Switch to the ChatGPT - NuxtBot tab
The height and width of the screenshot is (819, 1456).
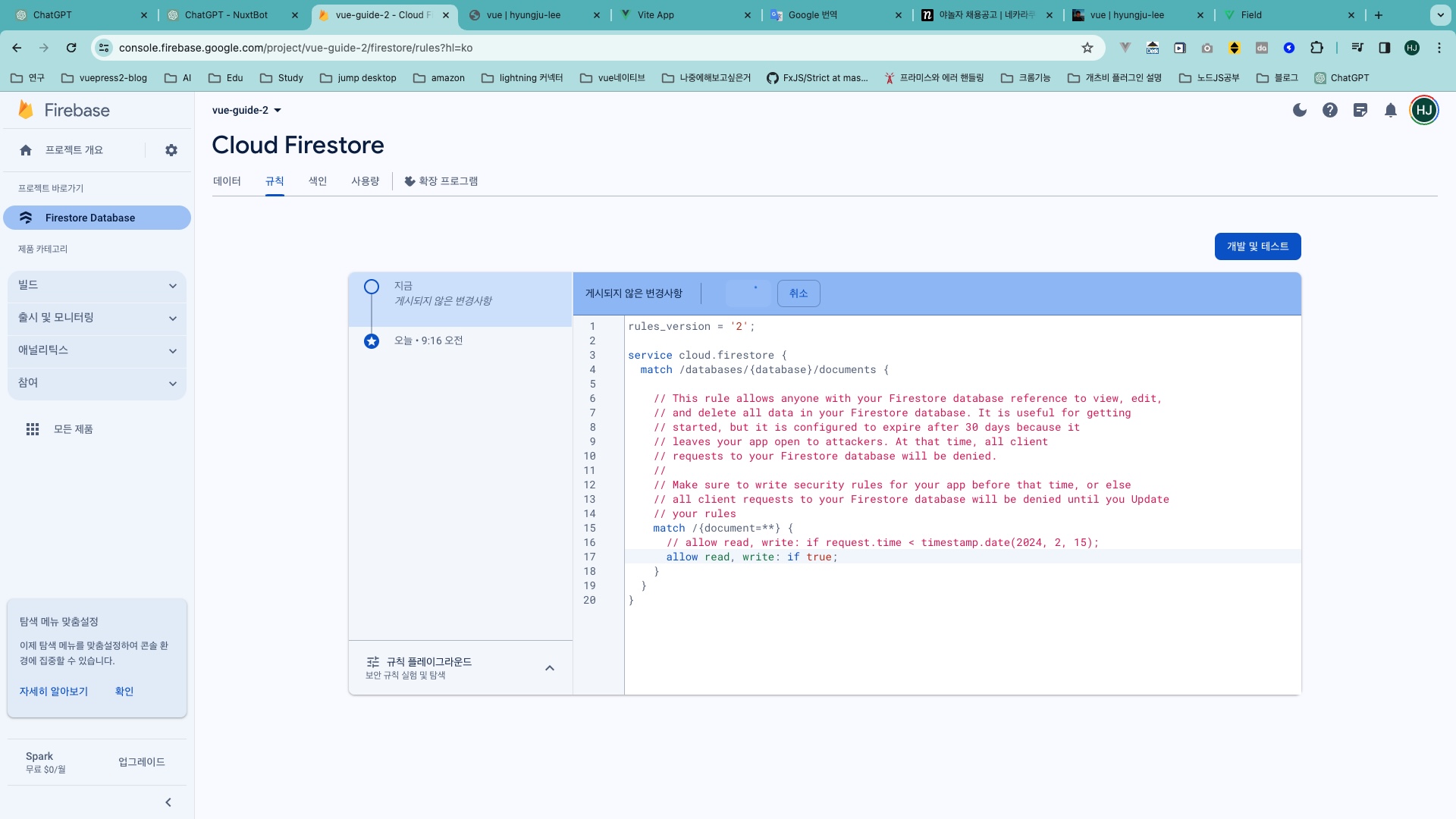231,15
